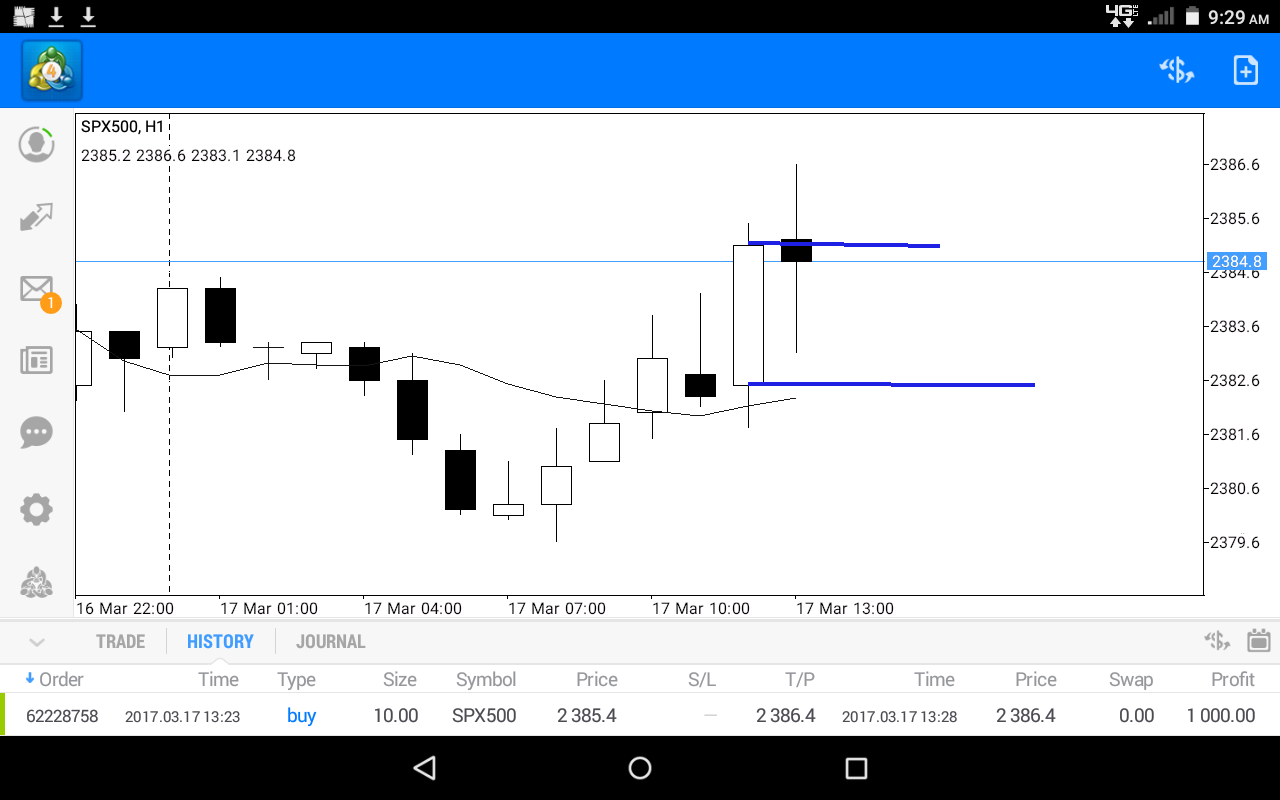Screen dimensions: 1280x800
Task: Open the accounts profile icon in sidebar
Action: pyautogui.click(x=37, y=144)
